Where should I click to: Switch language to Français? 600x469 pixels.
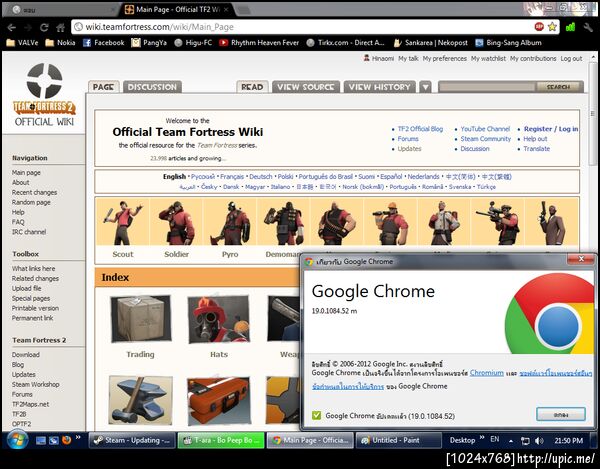232,177
